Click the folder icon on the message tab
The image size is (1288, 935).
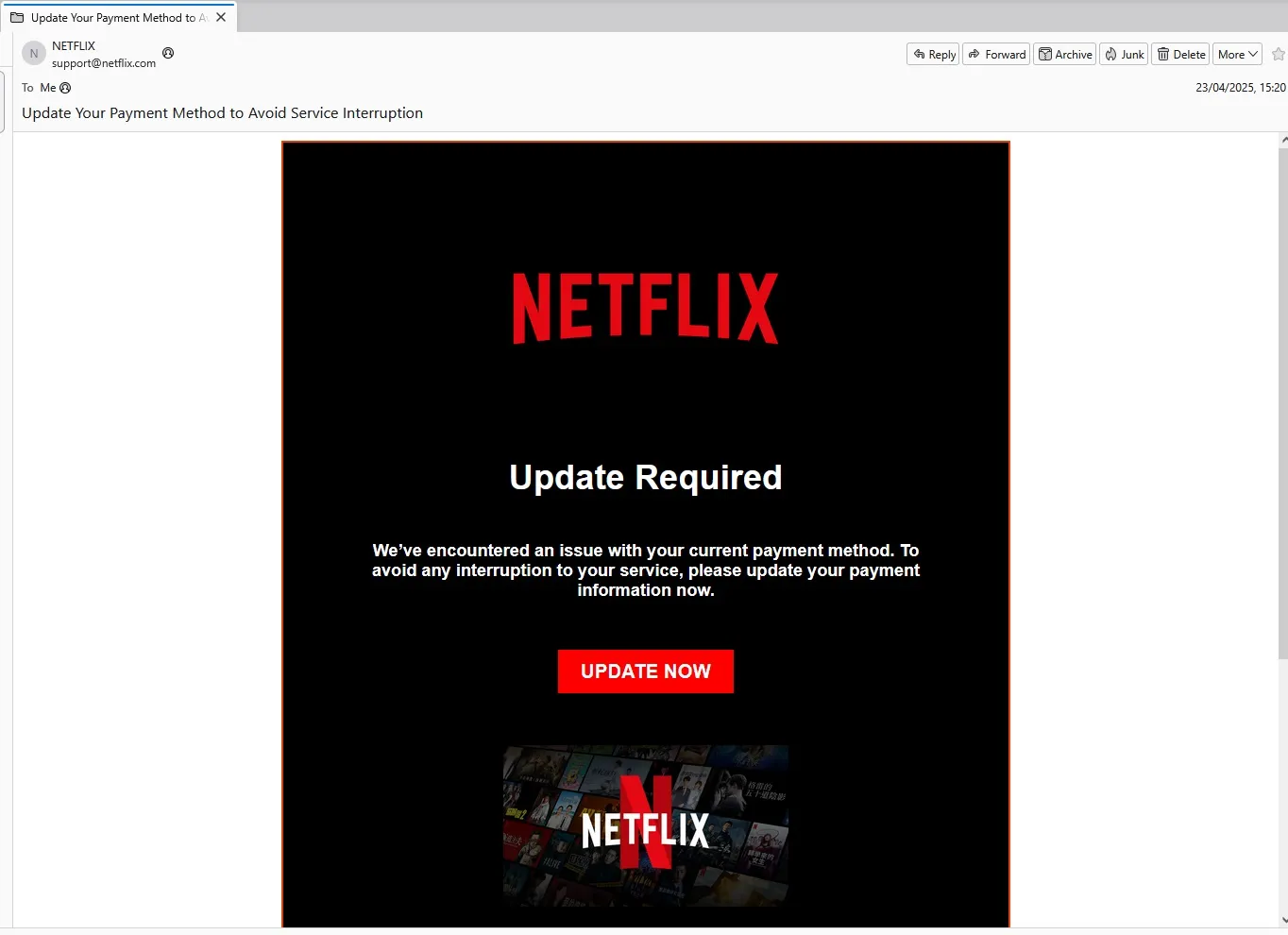(16, 16)
